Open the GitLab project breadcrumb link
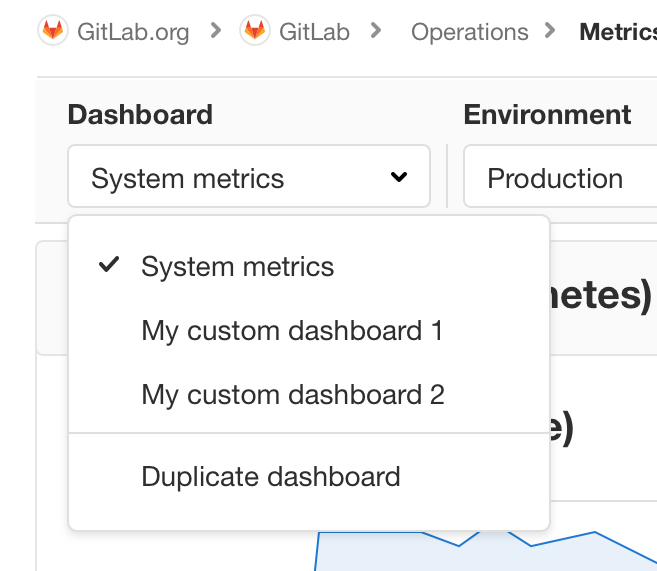This screenshot has height=571, width=657. pos(314,32)
